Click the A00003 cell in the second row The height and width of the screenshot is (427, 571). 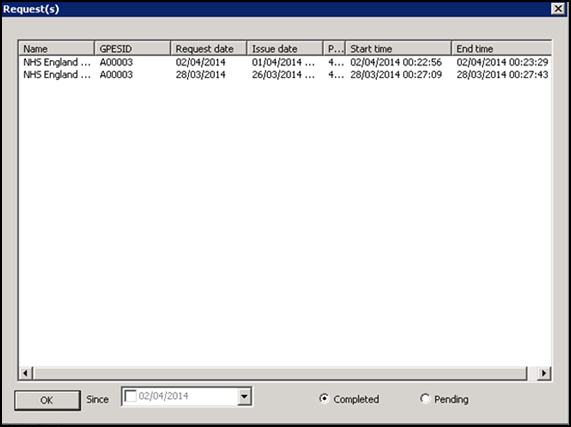(x=116, y=75)
